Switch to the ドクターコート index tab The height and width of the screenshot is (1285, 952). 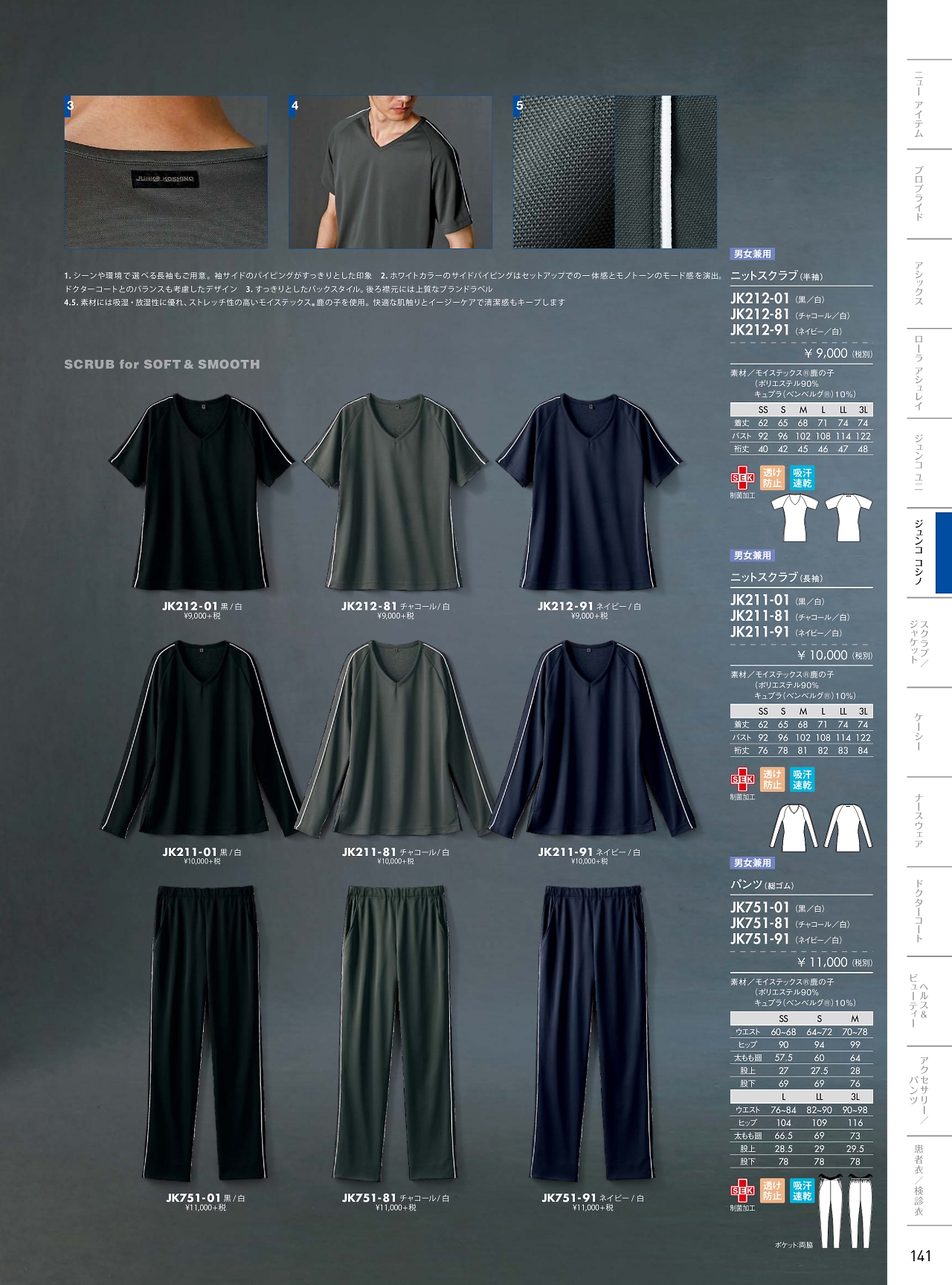[919, 911]
